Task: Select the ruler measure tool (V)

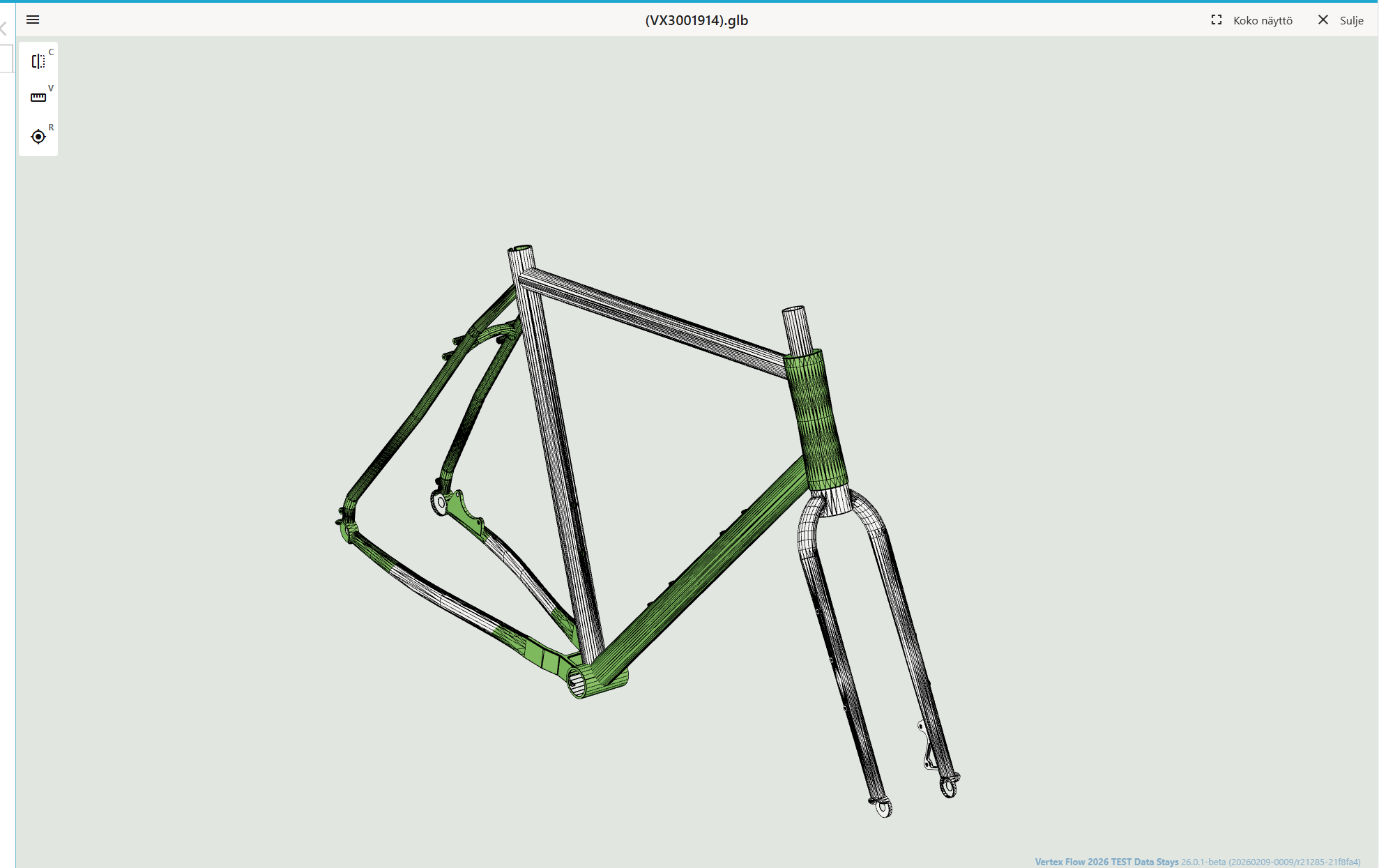Action: (x=38, y=98)
